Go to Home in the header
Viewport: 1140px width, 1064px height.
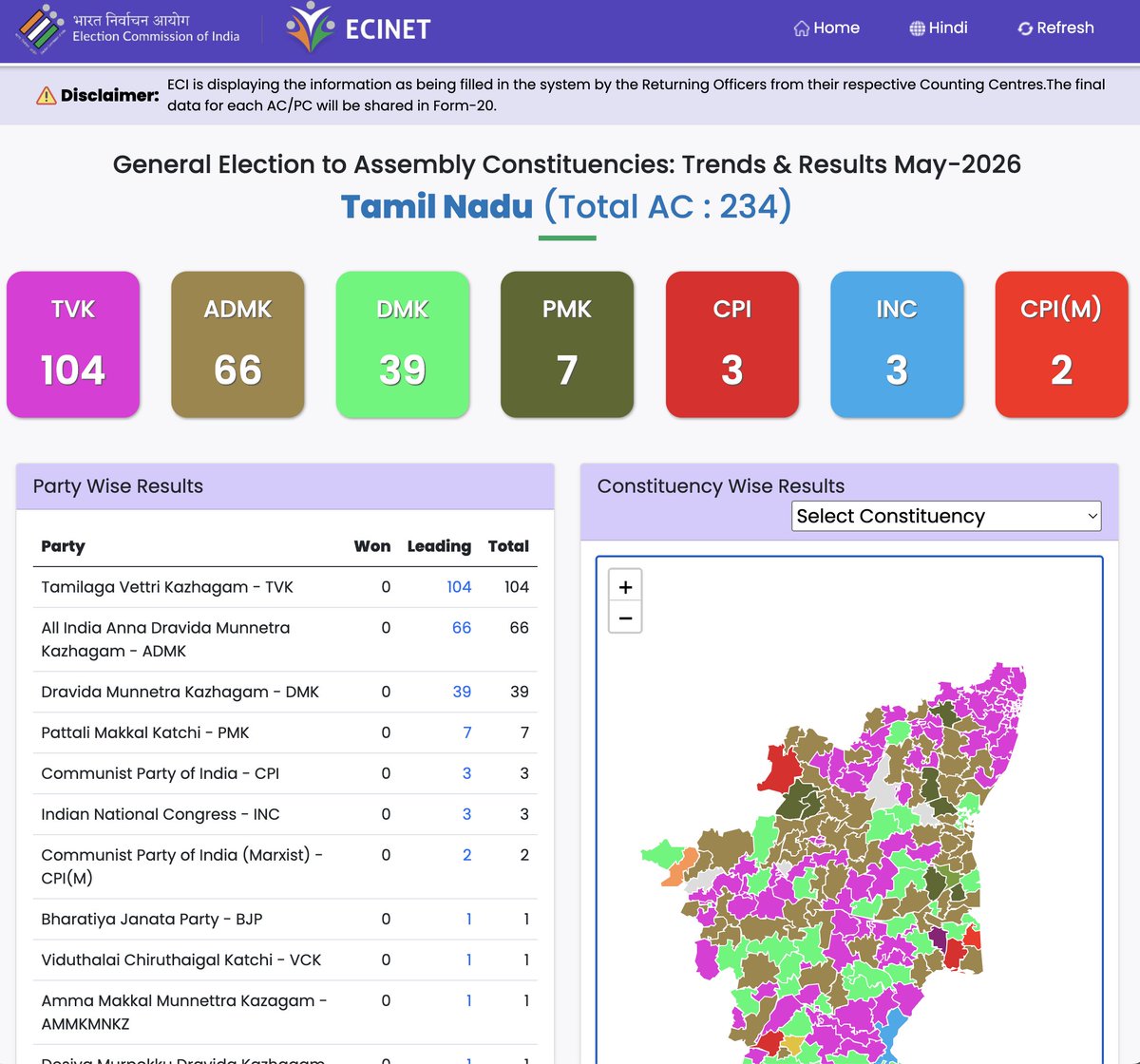pos(826,28)
